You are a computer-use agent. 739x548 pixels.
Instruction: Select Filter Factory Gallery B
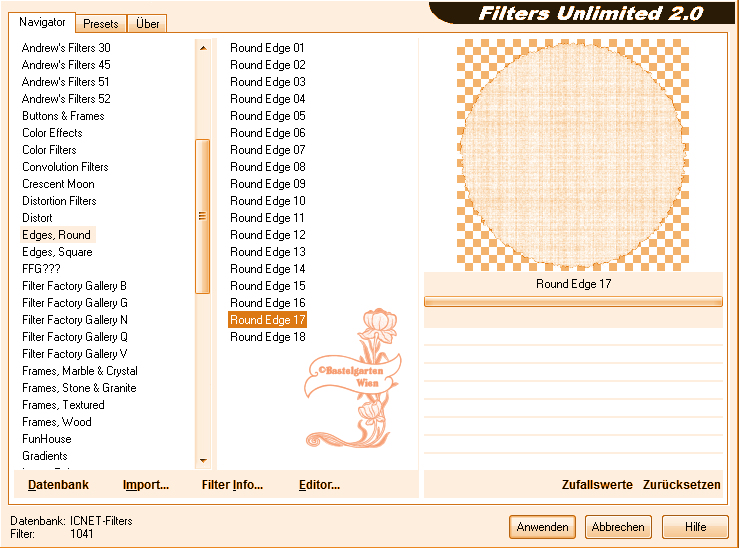coord(74,286)
